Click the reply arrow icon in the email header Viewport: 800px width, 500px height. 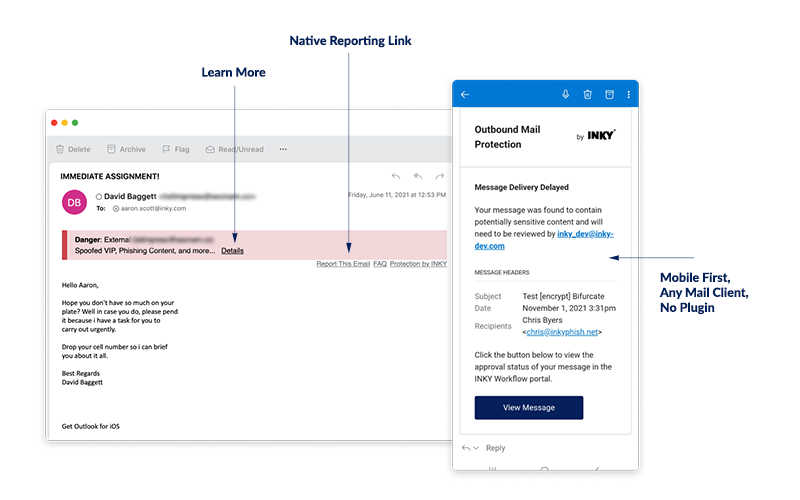pyautogui.click(x=396, y=176)
